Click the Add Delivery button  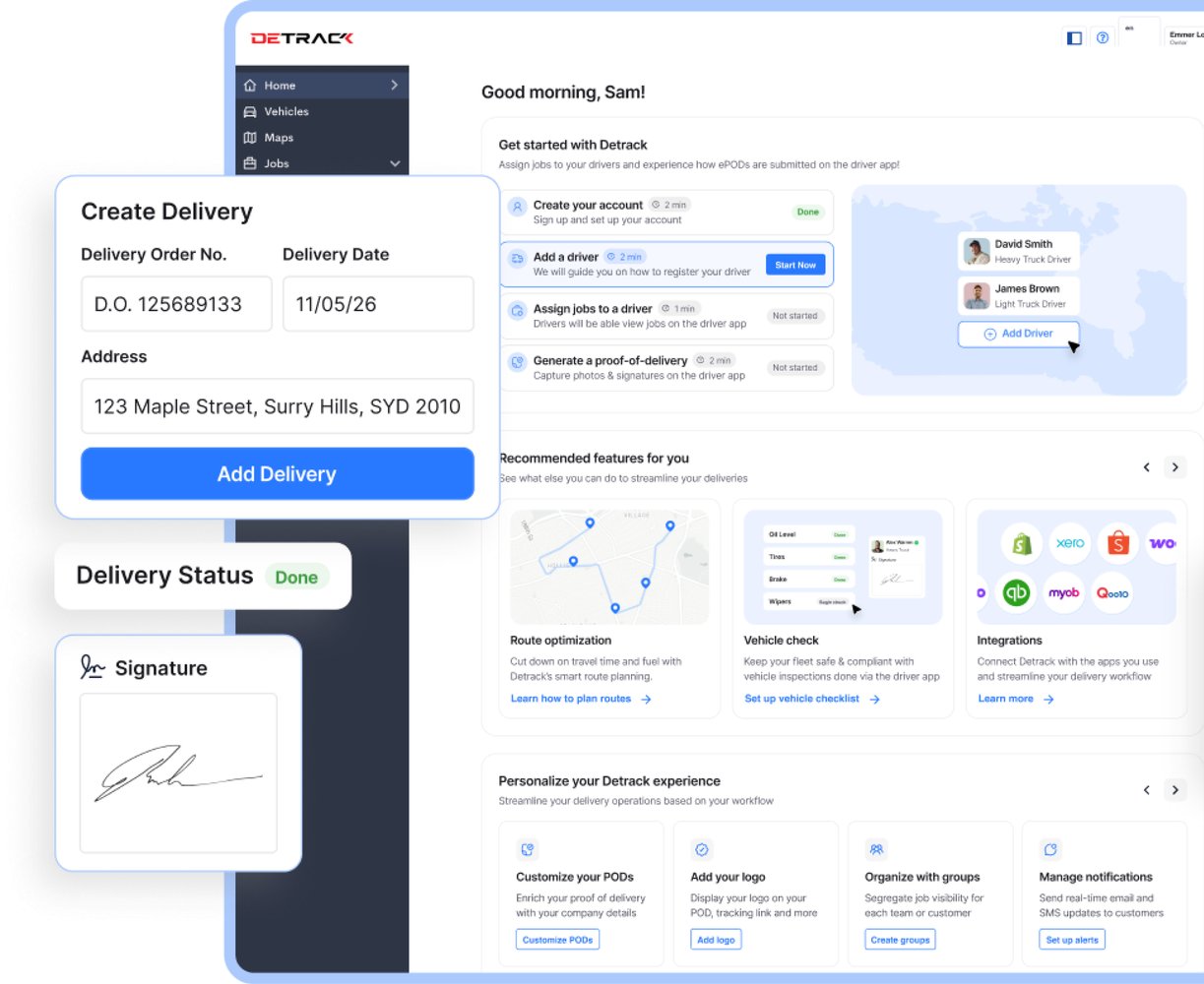point(278,473)
